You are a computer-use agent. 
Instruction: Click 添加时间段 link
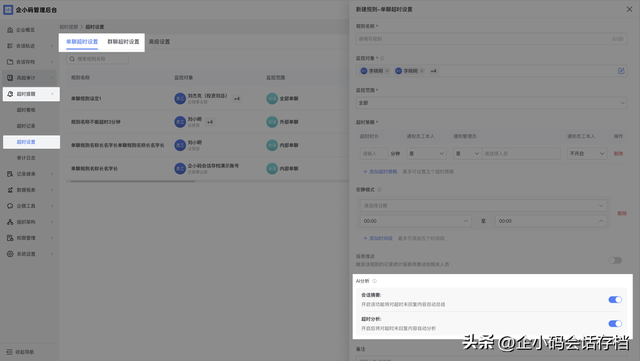(378, 238)
